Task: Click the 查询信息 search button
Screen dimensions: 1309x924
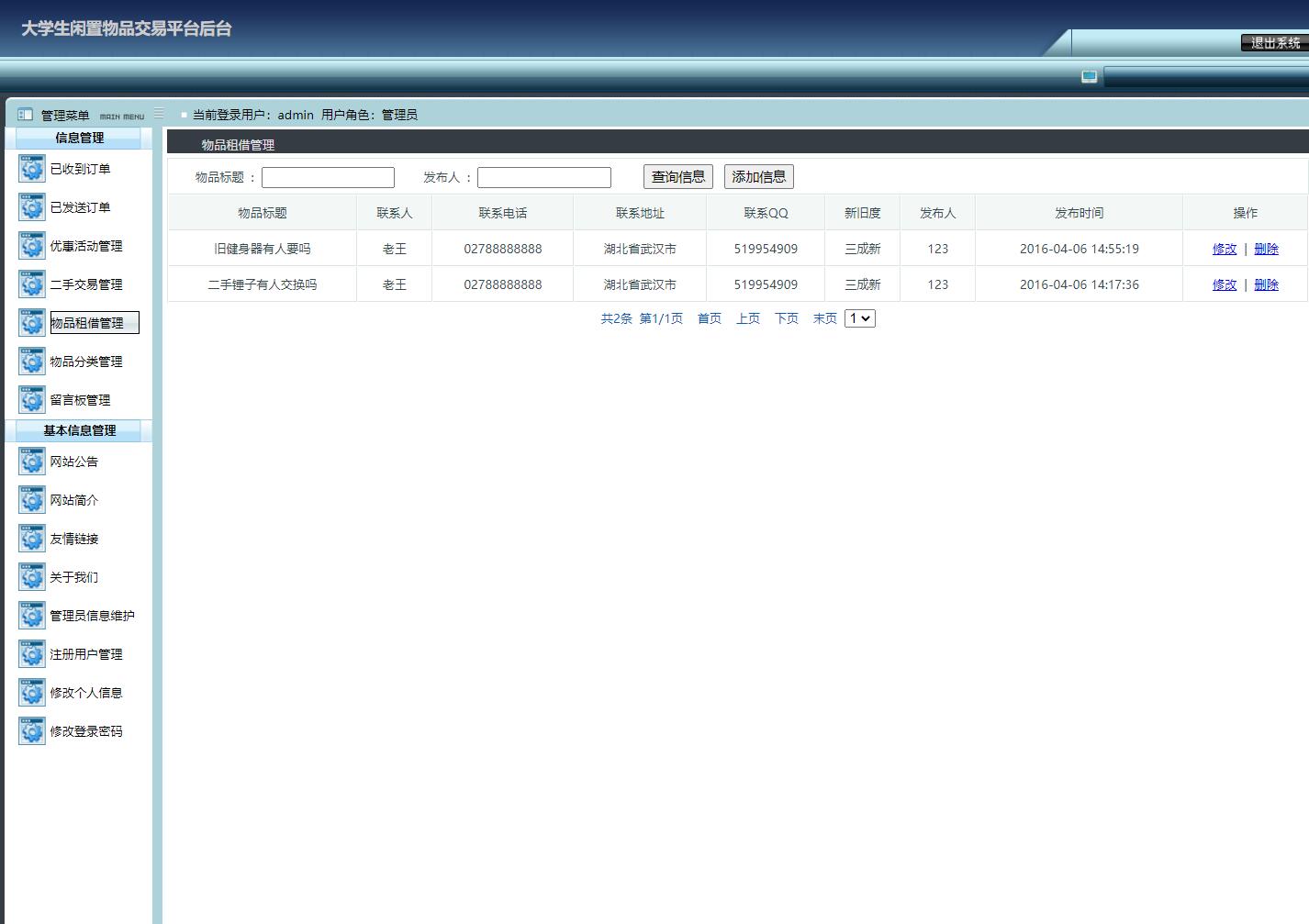Action: point(677,176)
